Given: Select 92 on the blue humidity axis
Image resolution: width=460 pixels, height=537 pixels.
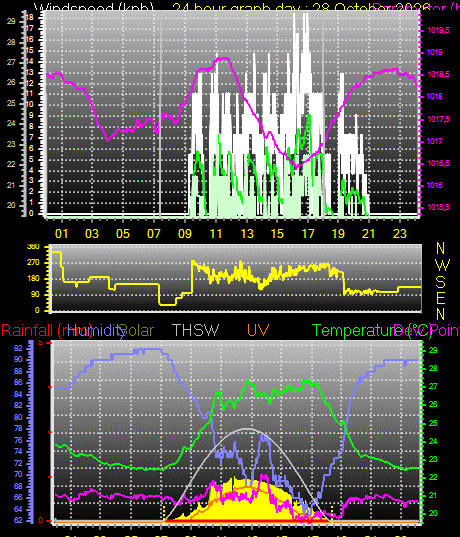Looking at the screenshot, I should pos(18,348).
